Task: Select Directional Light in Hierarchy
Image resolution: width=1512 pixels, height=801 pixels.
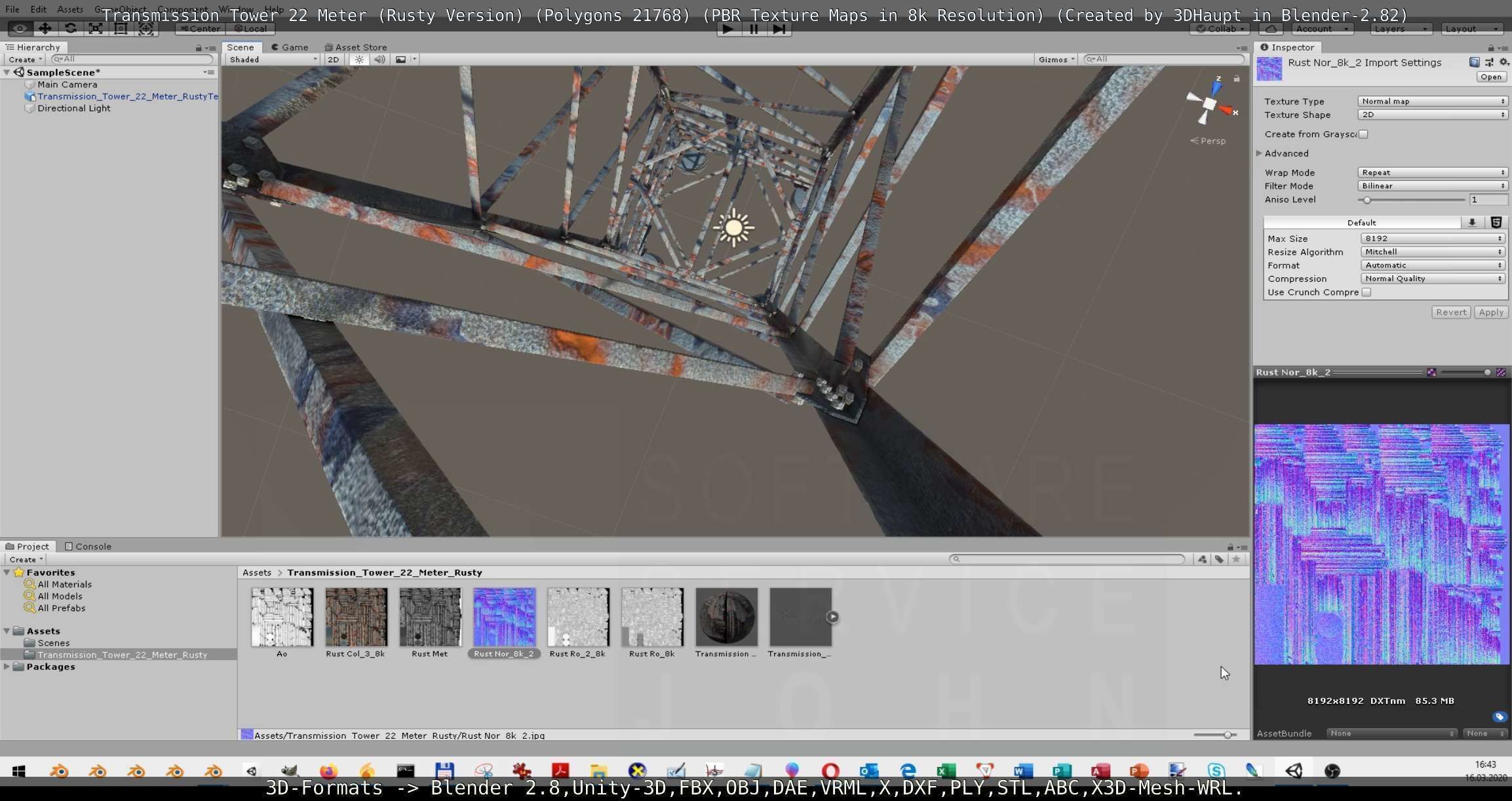Action: point(73,109)
